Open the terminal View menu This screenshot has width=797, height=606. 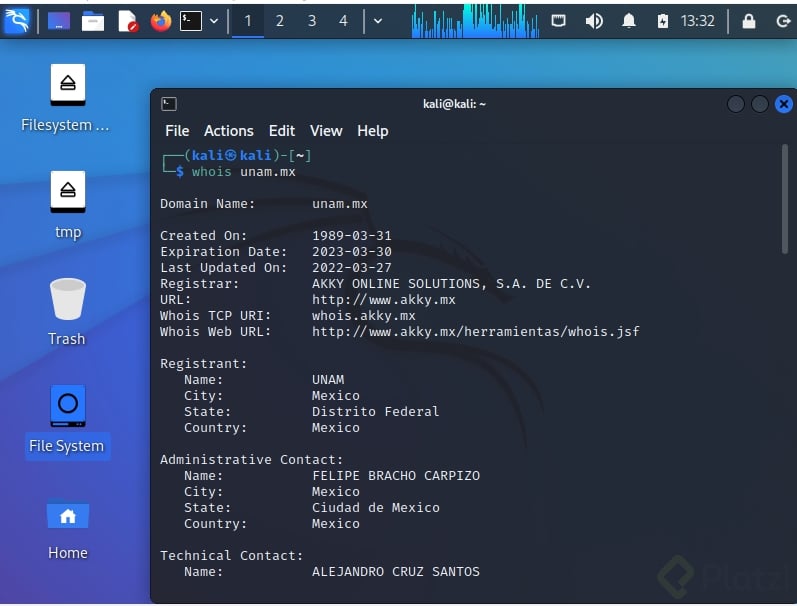tap(326, 131)
